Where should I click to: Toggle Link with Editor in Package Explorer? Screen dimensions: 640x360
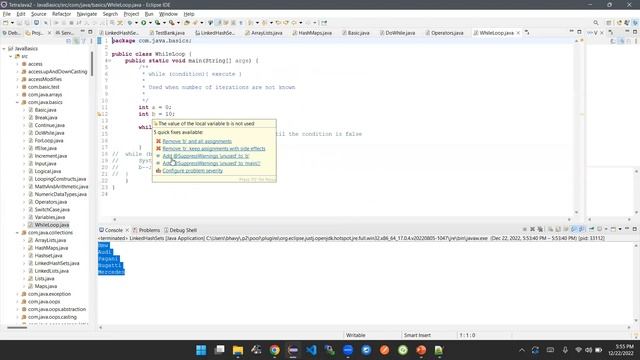(x=76, y=41)
